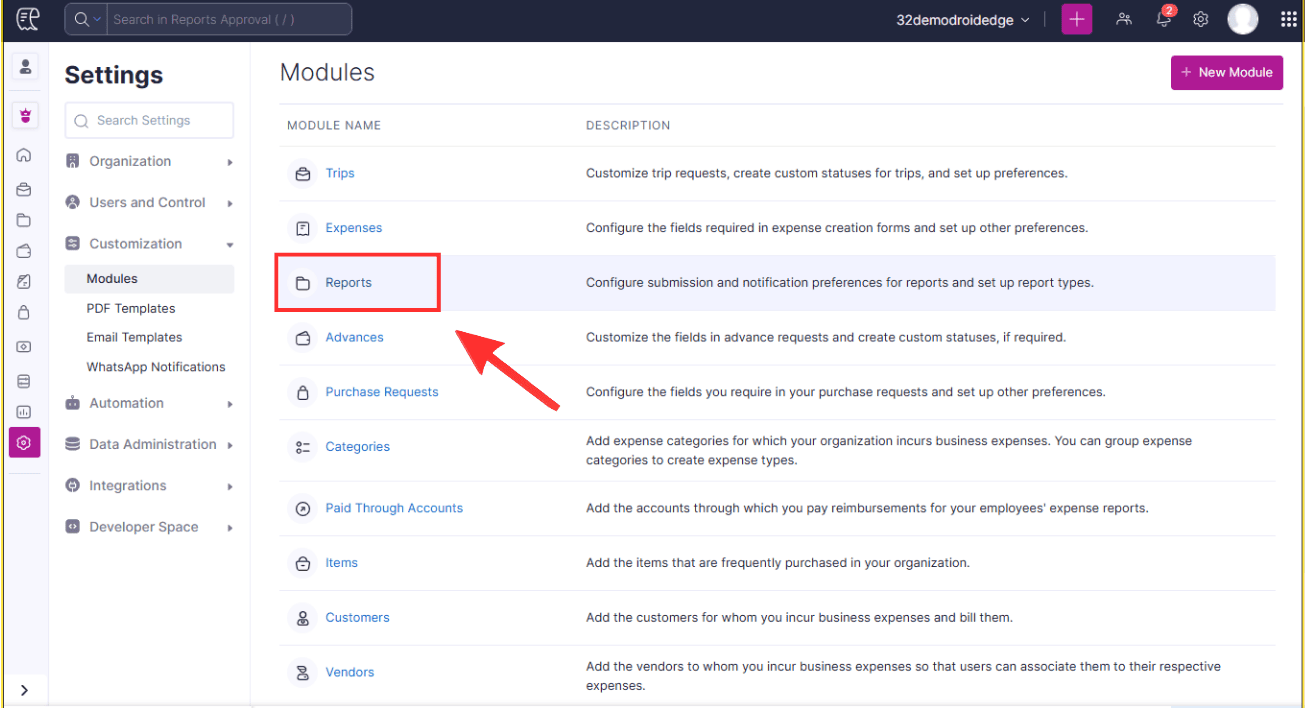Open the notifications bell icon
This screenshot has height=708, width=1305.
click(x=1163, y=19)
